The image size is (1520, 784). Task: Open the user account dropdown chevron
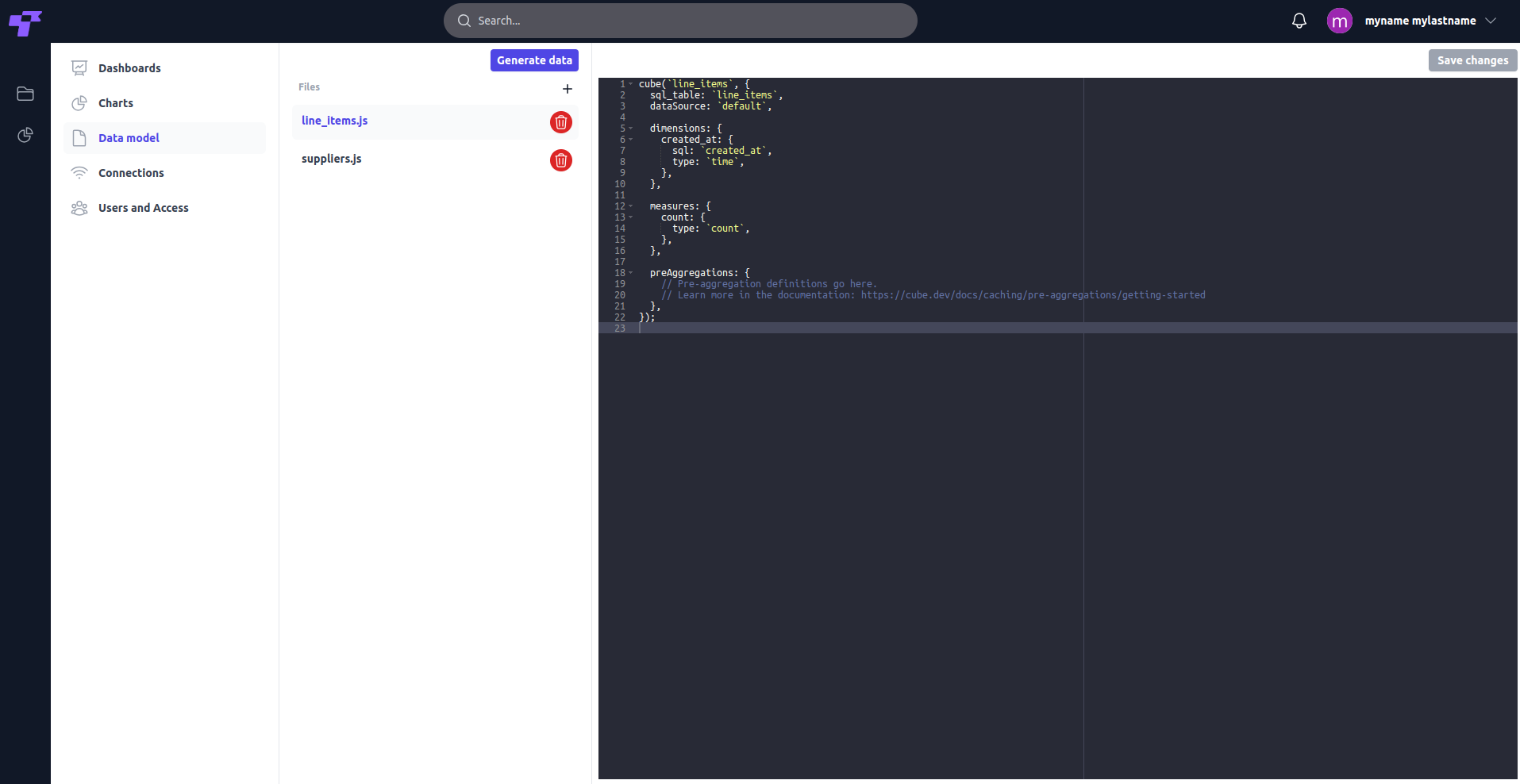click(x=1491, y=21)
